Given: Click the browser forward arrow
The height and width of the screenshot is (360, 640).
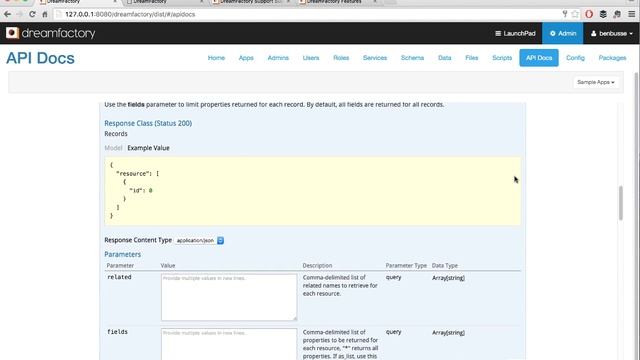Looking at the screenshot, I should point(20,14).
